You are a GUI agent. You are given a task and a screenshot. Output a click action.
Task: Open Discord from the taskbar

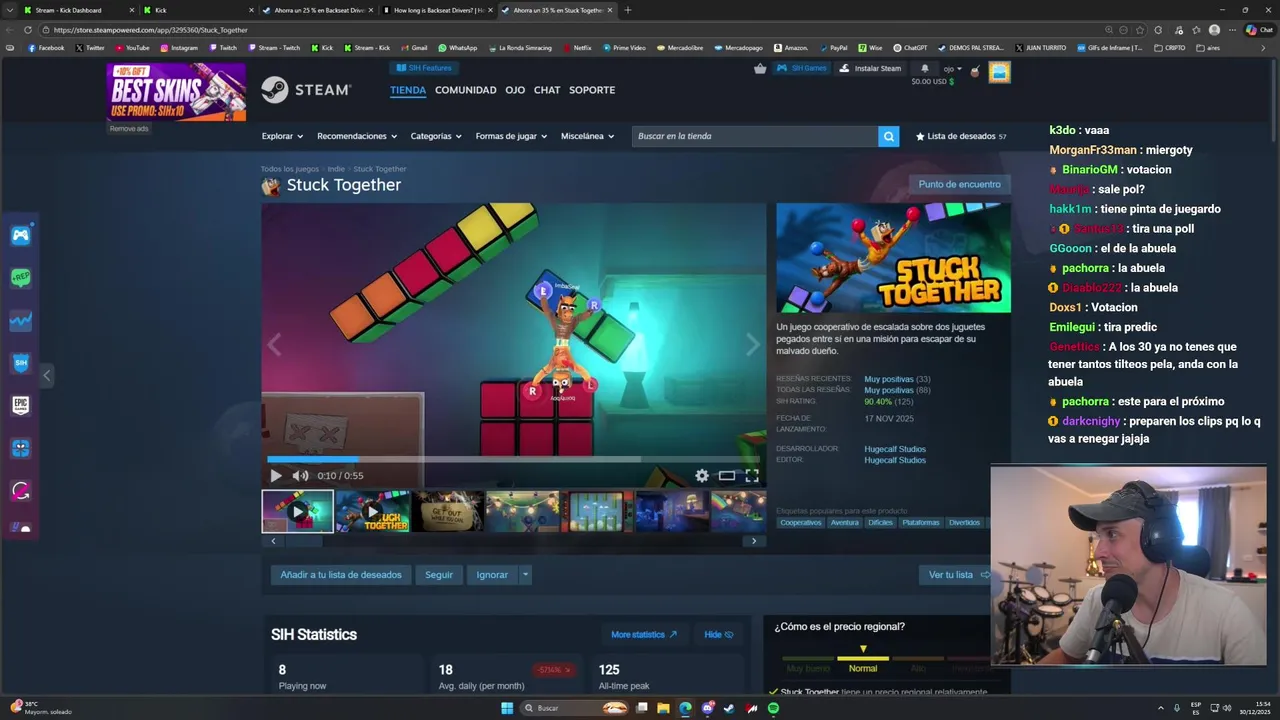707,708
